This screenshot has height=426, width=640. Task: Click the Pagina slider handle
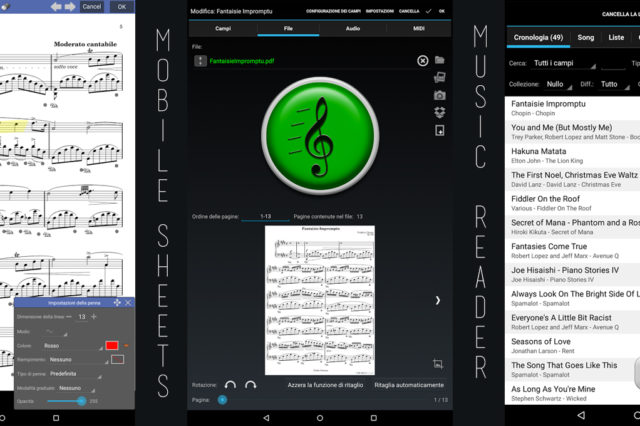pyautogui.click(x=222, y=400)
